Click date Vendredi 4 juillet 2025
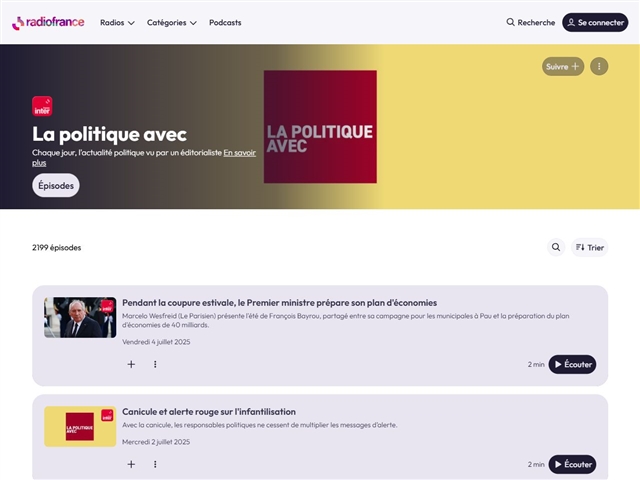640x480 pixels. tap(156, 342)
